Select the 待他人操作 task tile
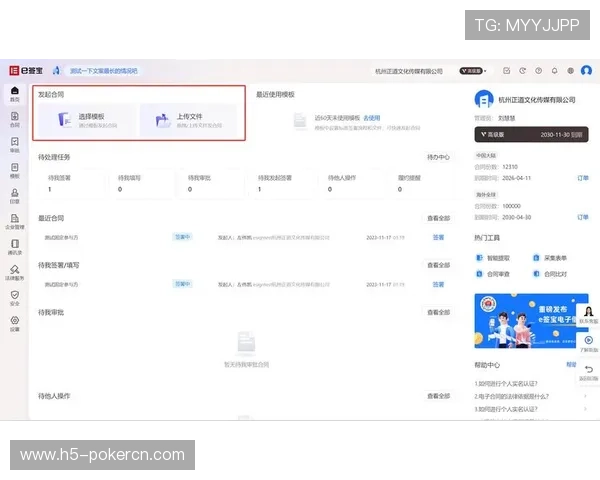The image size is (600, 480). (351, 183)
